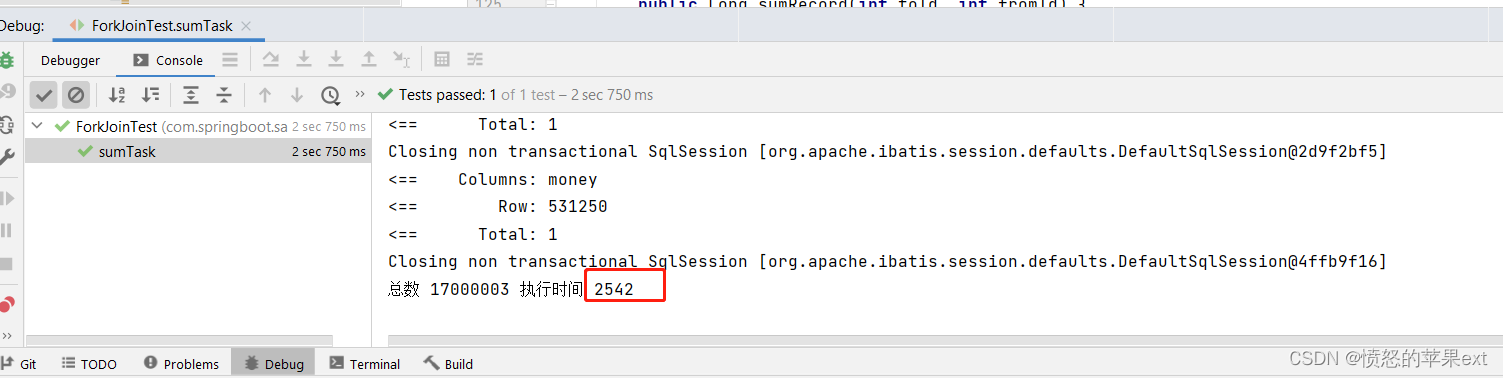Open test history clock dropdown
The image size is (1503, 378).
click(x=331, y=95)
